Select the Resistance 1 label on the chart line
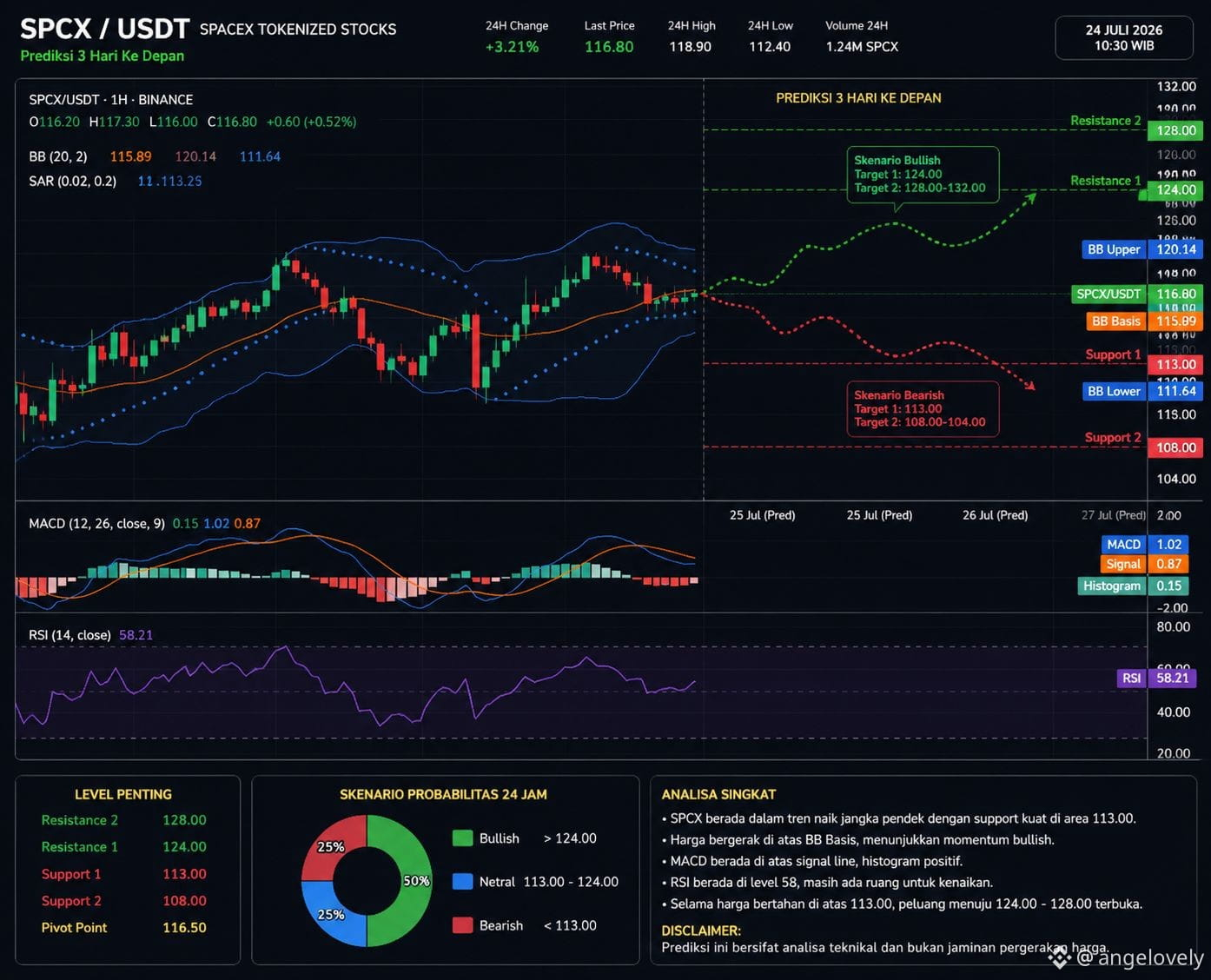 [1106, 181]
